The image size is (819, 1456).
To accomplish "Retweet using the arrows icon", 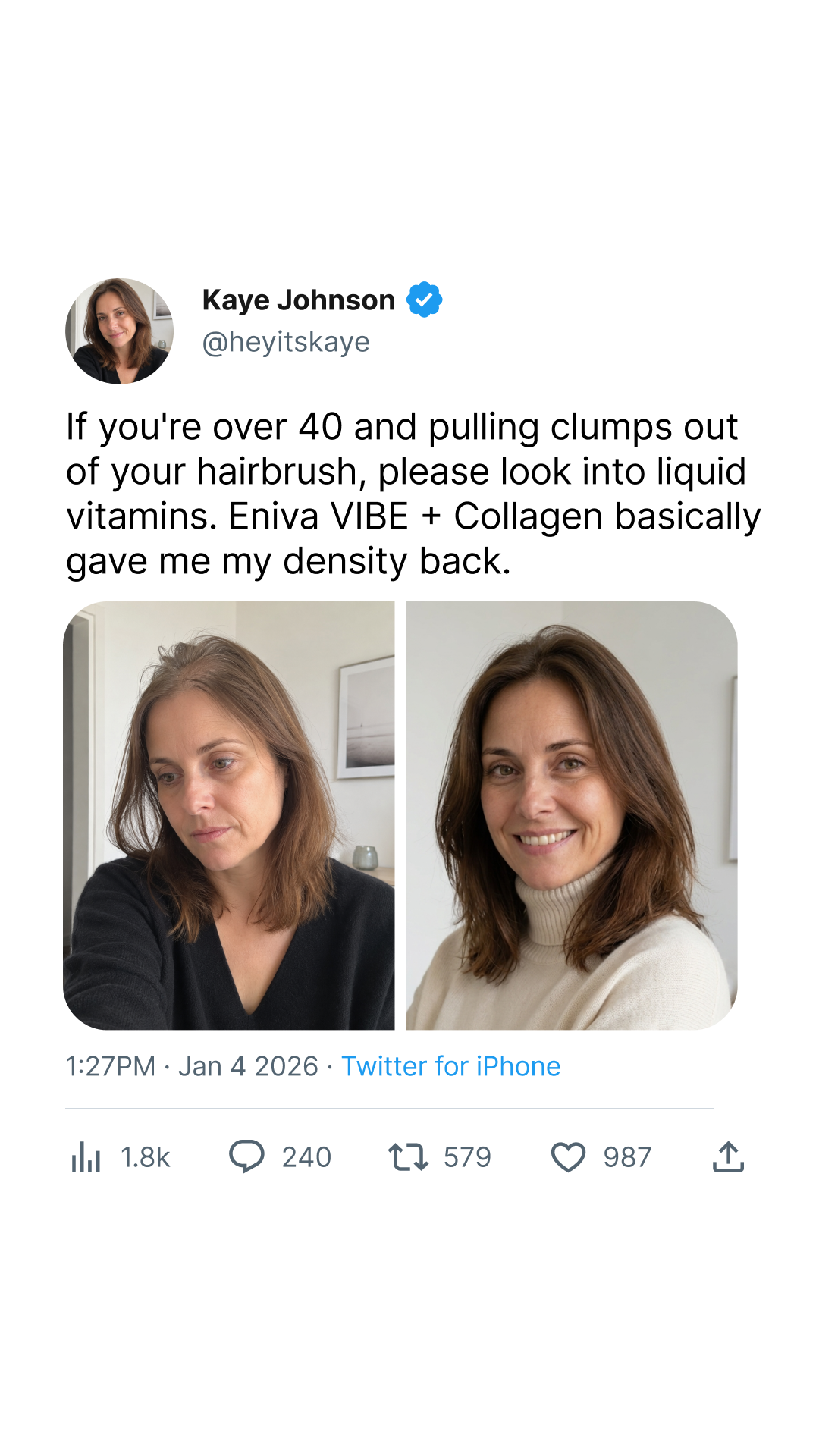I will pos(408,1157).
